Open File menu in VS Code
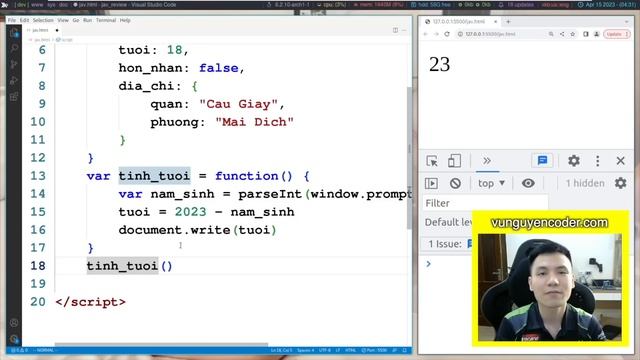This screenshot has height=360, width=640. click(x=11, y=20)
